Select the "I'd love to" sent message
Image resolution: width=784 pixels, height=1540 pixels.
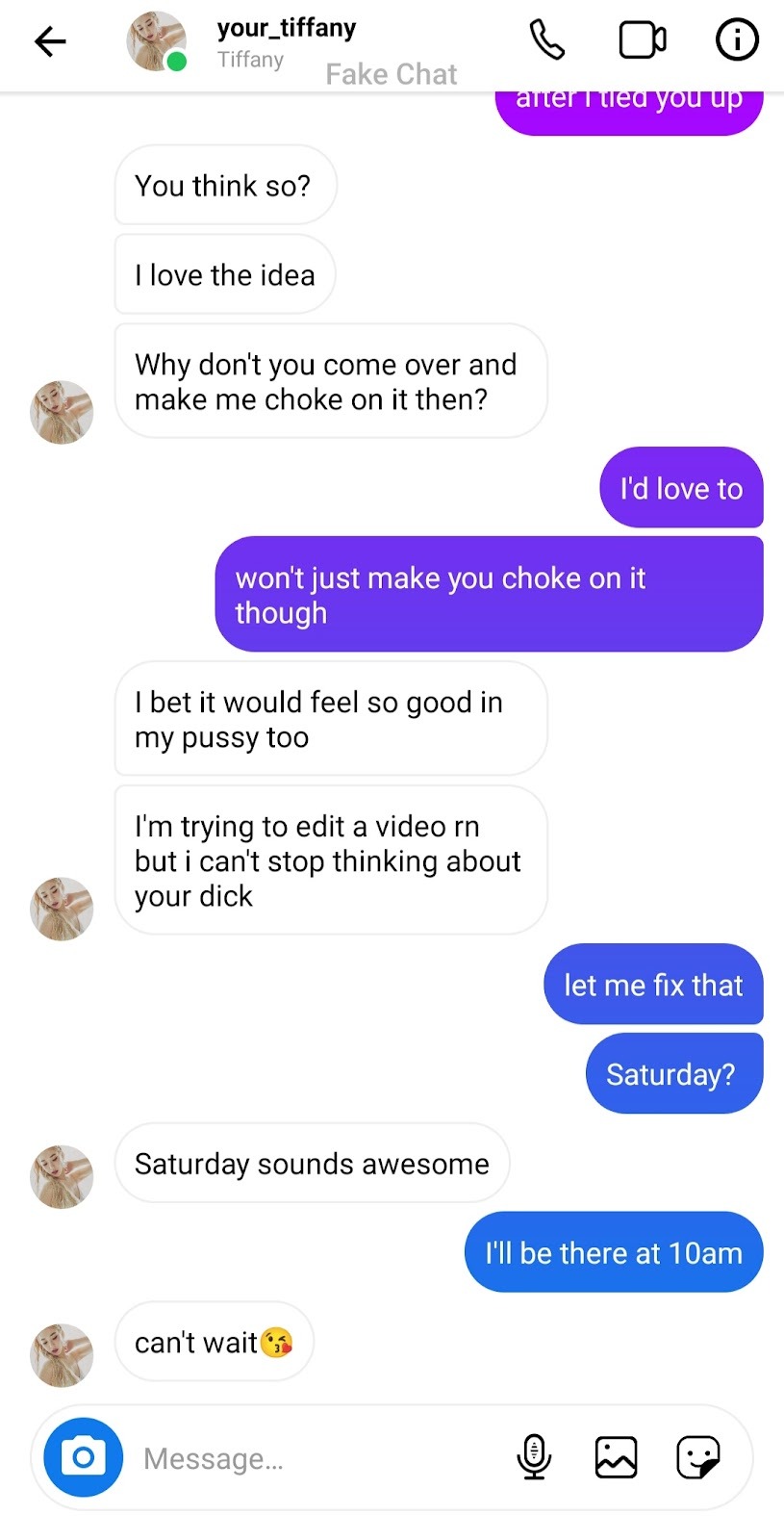pos(681,488)
